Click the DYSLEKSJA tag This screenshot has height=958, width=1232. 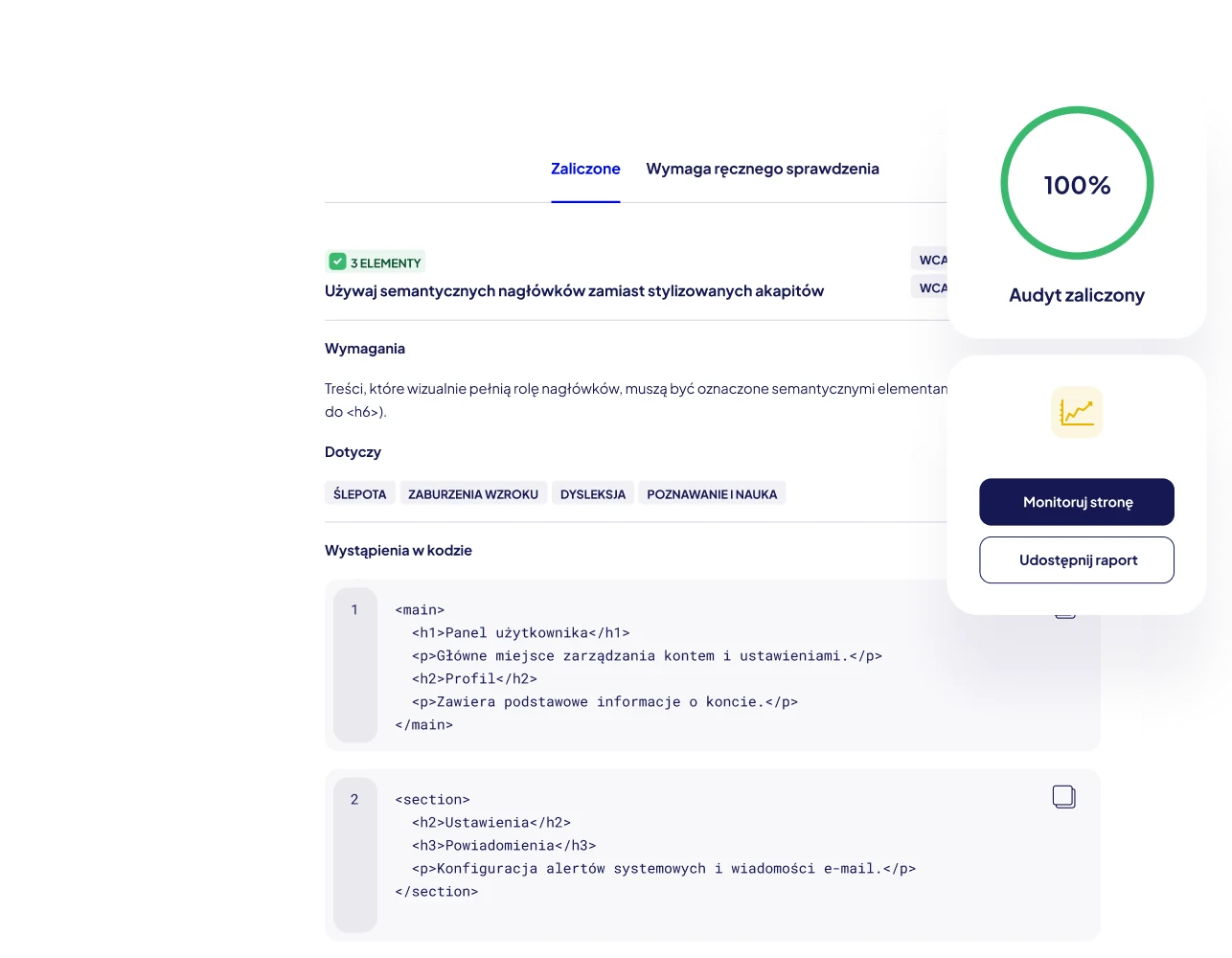click(x=593, y=493)
